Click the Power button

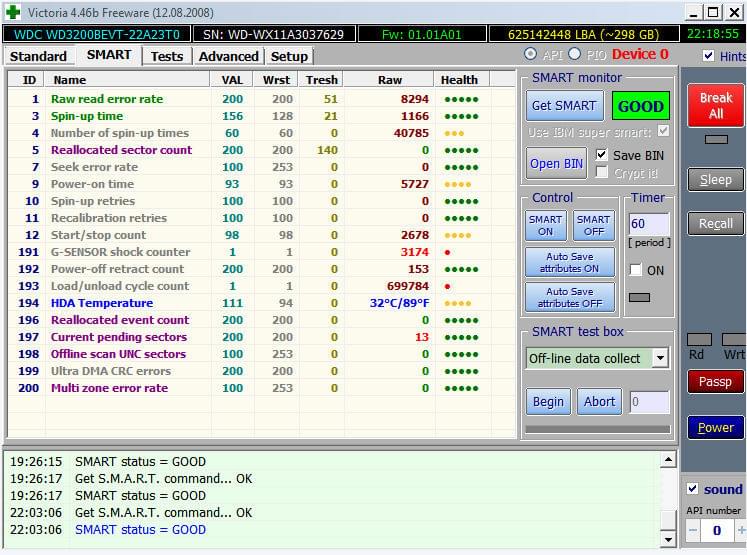716,427
